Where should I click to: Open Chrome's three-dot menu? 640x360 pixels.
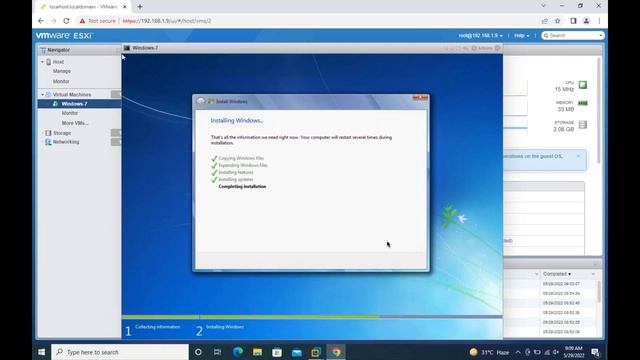click(599, 21)
